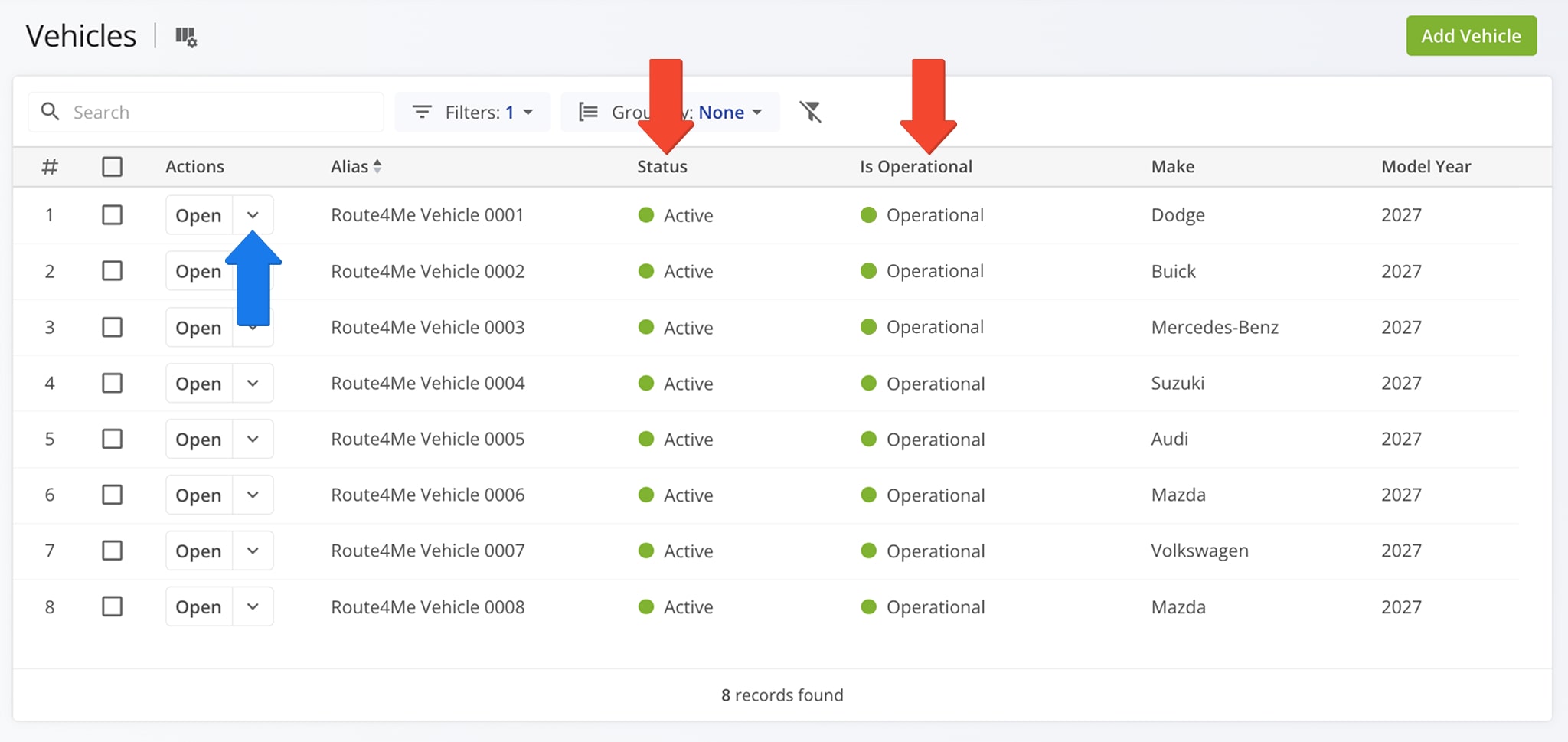Expand actions chevron for Vehicle 0001
This screenshot has width=1568, height=742.
coord(253,215)
